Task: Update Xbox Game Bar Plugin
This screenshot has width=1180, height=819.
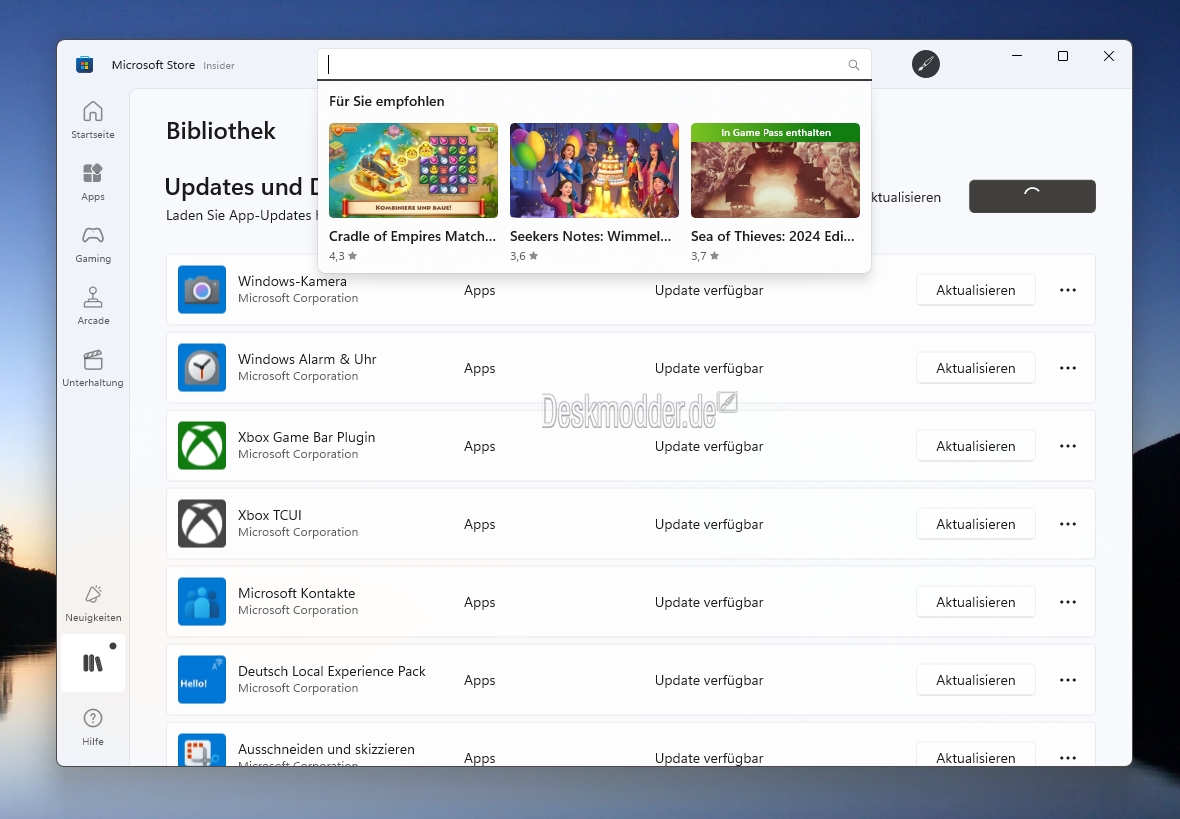Action: coord(975,446)
